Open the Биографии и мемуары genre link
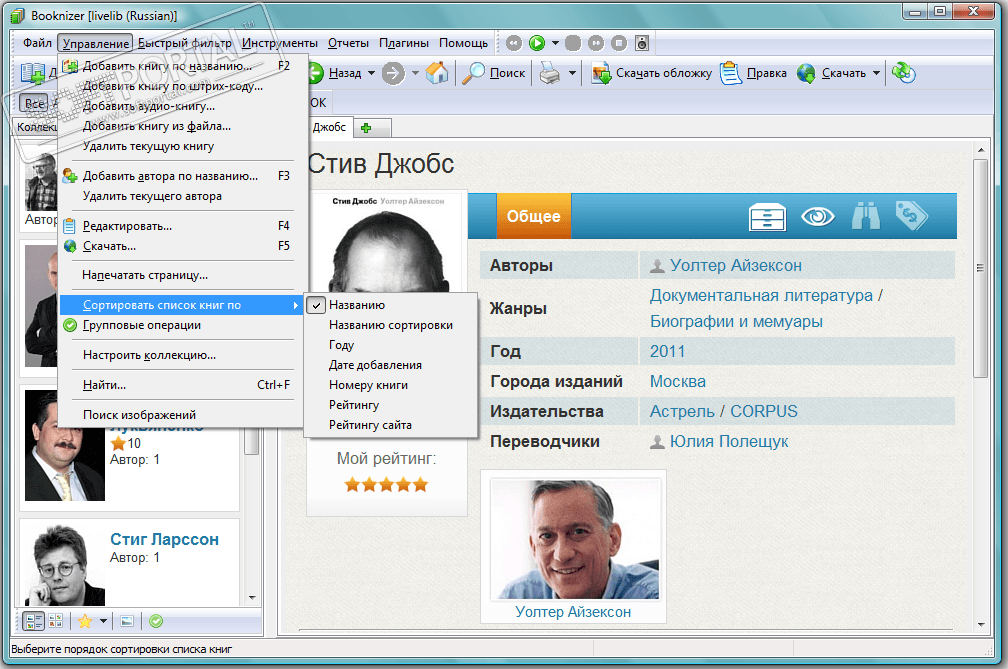Viewport: 1008px width, 669px height. point(736,321)
